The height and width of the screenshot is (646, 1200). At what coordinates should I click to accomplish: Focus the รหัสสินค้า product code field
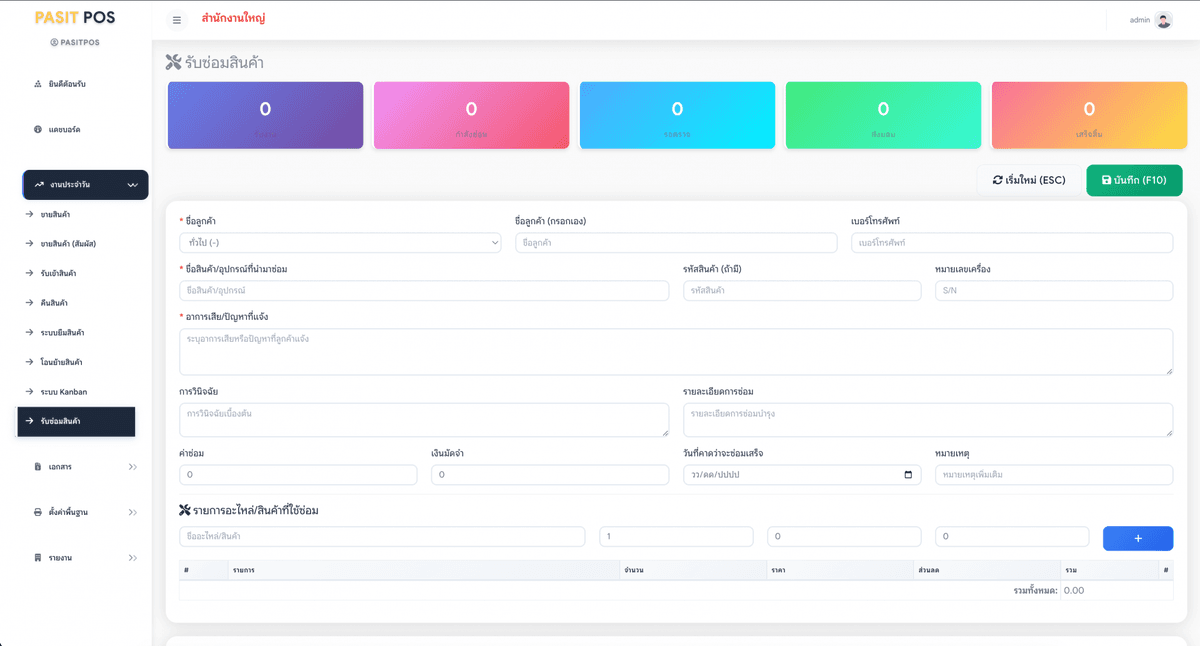(x=802, y=290)
